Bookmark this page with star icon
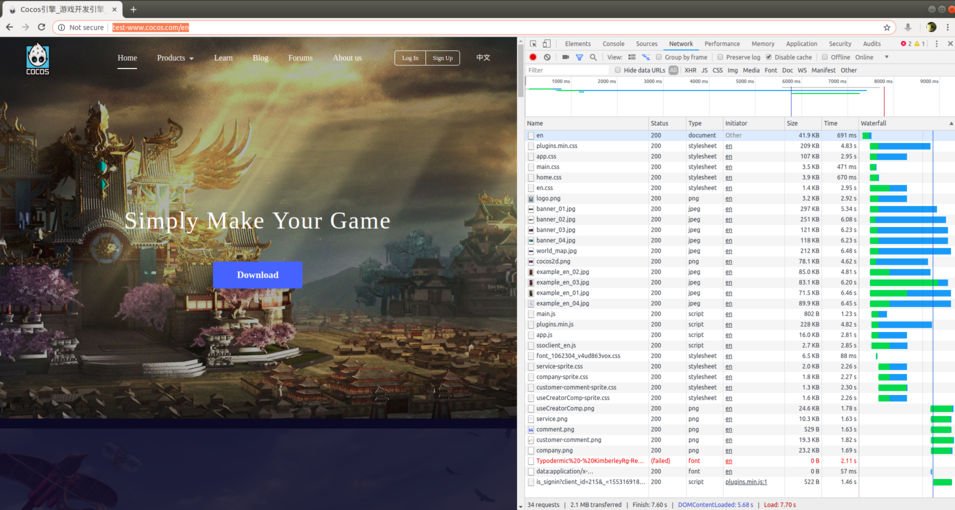The image size is (955, 510). [886, 27]
